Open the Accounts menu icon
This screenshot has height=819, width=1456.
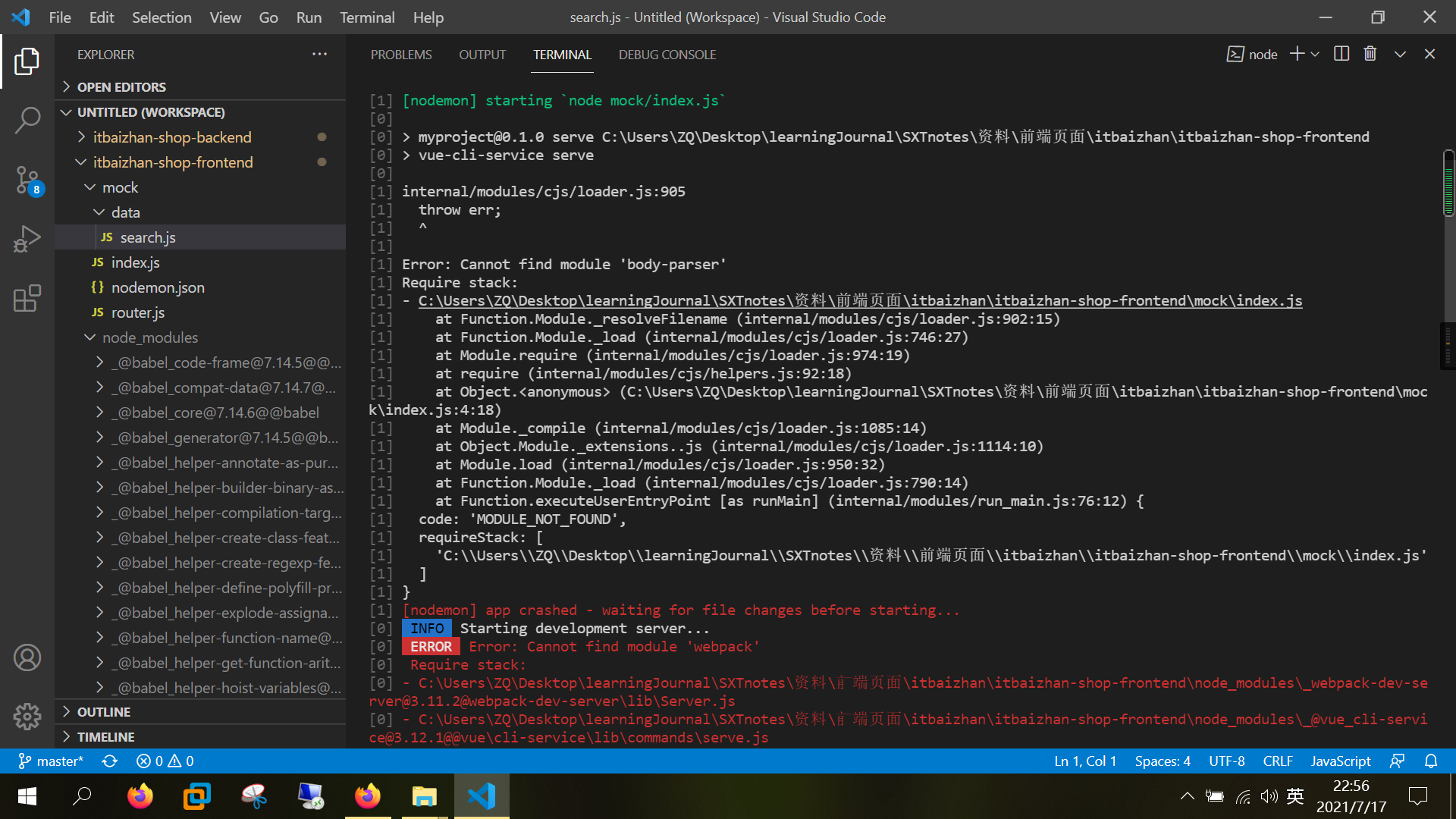(x=27, y=657)
